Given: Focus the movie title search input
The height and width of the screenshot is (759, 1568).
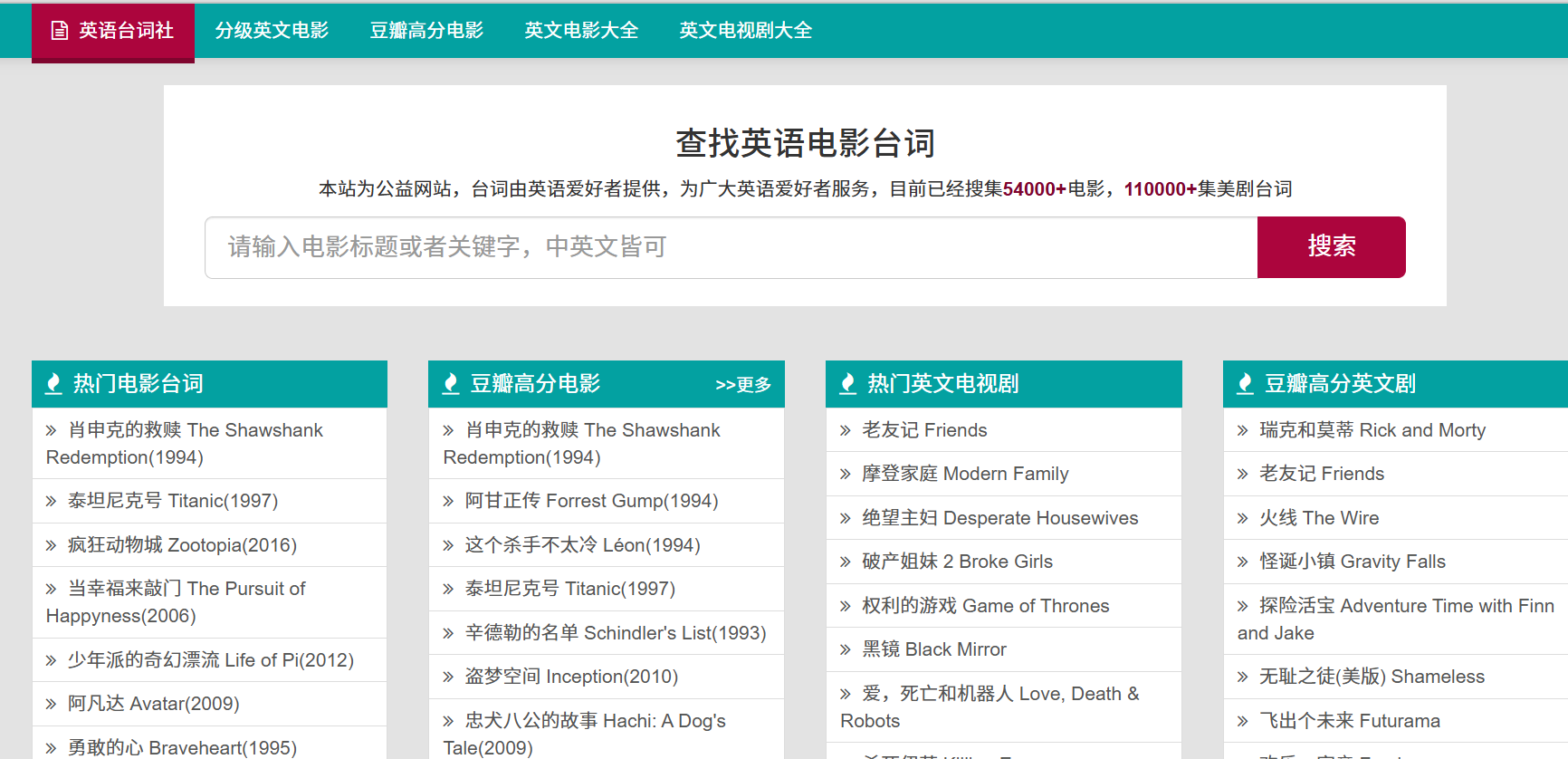Looking at the screenshot, I should (731, 247).
